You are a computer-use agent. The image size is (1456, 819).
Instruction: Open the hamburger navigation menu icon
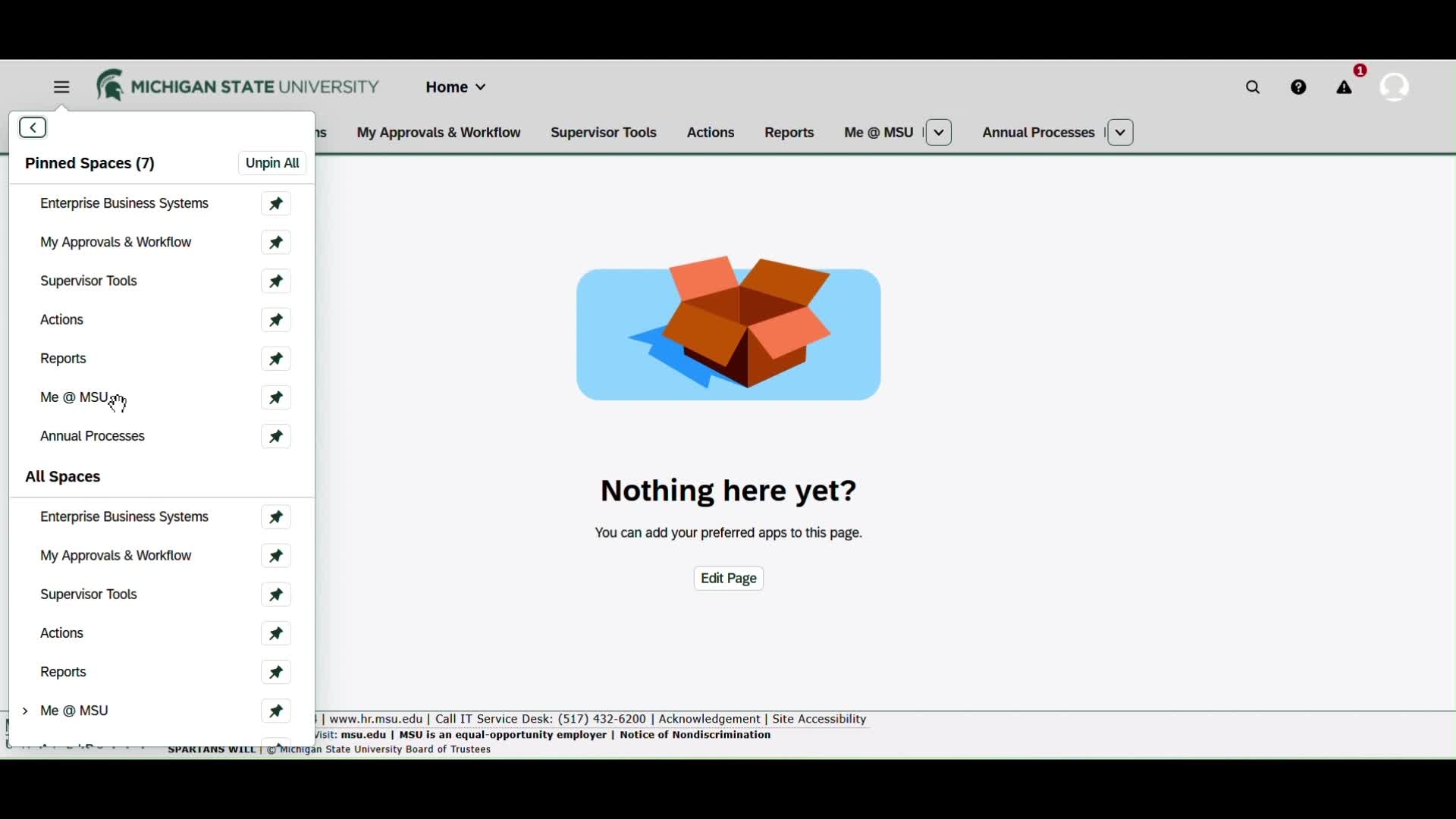coord(61,87)
